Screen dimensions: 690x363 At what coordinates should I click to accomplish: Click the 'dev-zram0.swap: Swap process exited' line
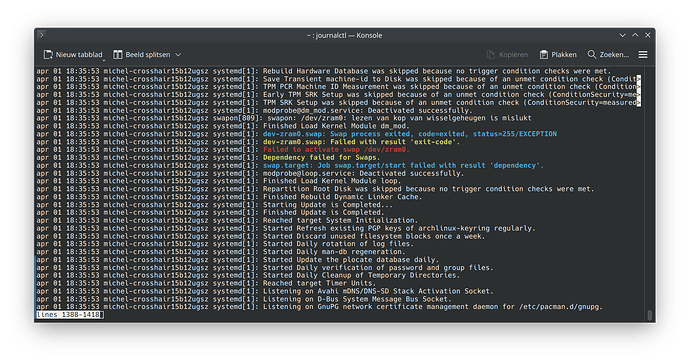tap(410, 134)
